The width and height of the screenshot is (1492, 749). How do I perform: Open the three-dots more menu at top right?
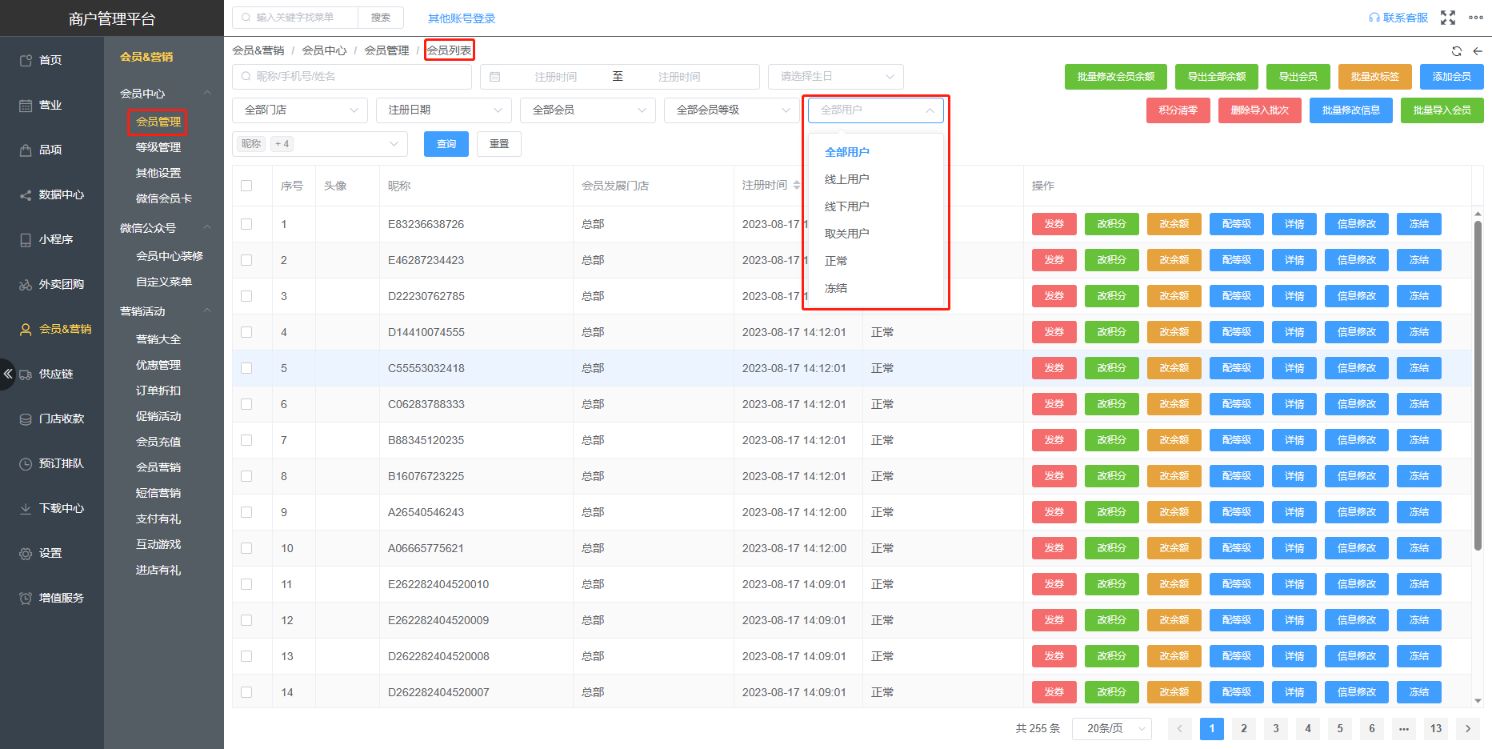pyautogui.click(x=1475, y=18)
